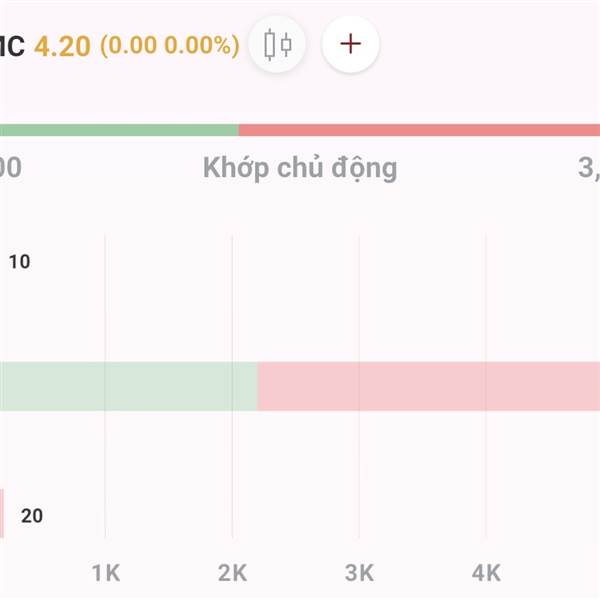Click the red portion of top ratio bar

tap(419, 130)
